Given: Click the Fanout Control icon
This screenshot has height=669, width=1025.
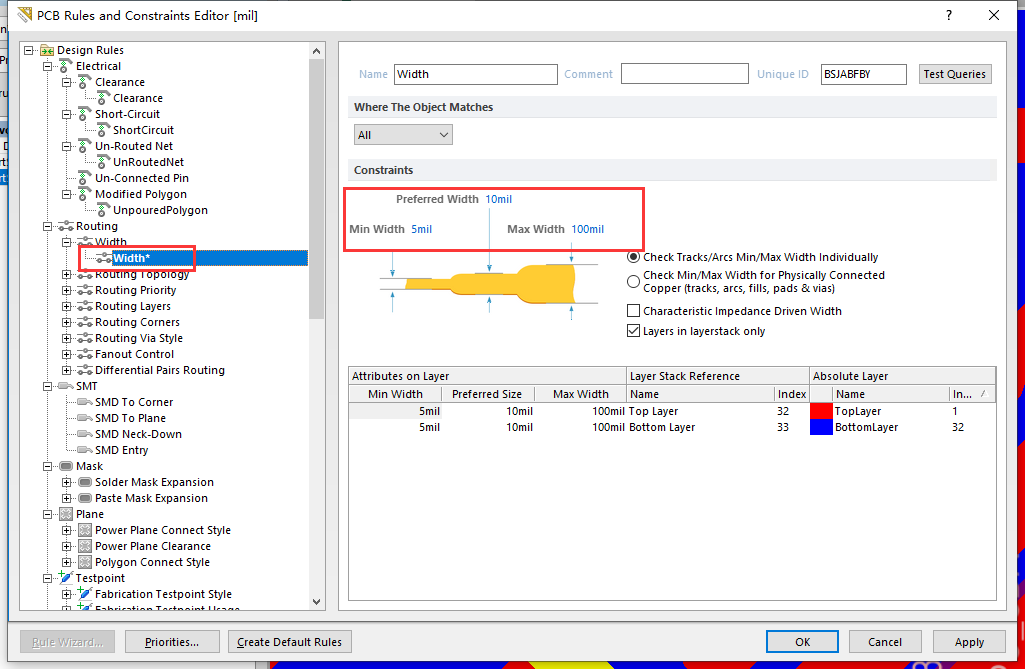Looking at the screenshot, I should pos(85,354).
